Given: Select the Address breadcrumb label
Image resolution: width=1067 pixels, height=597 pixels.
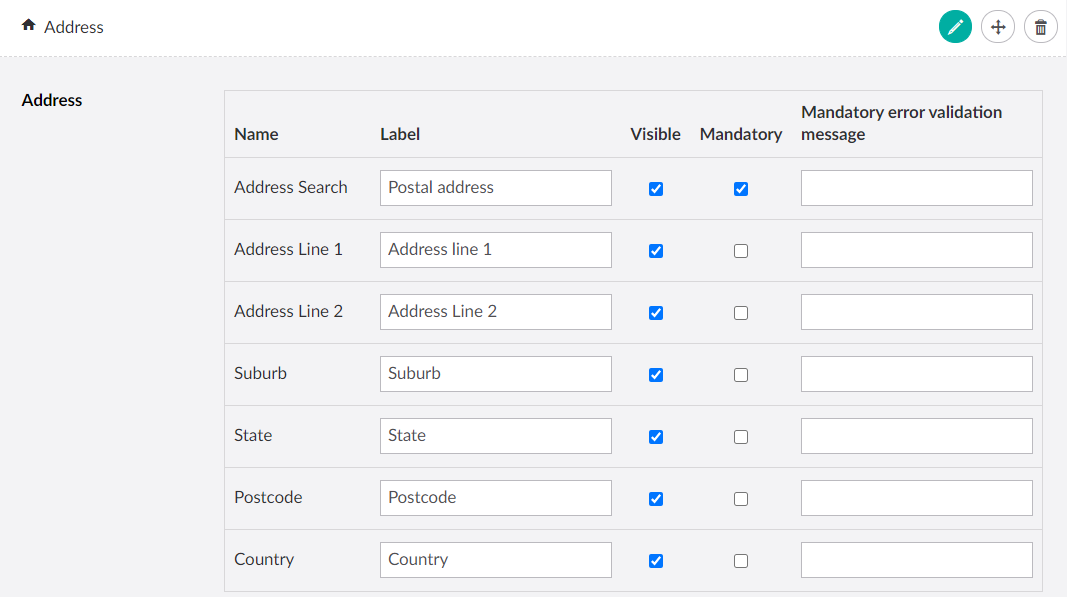Looking at the screenshot, I should point(75,27).
